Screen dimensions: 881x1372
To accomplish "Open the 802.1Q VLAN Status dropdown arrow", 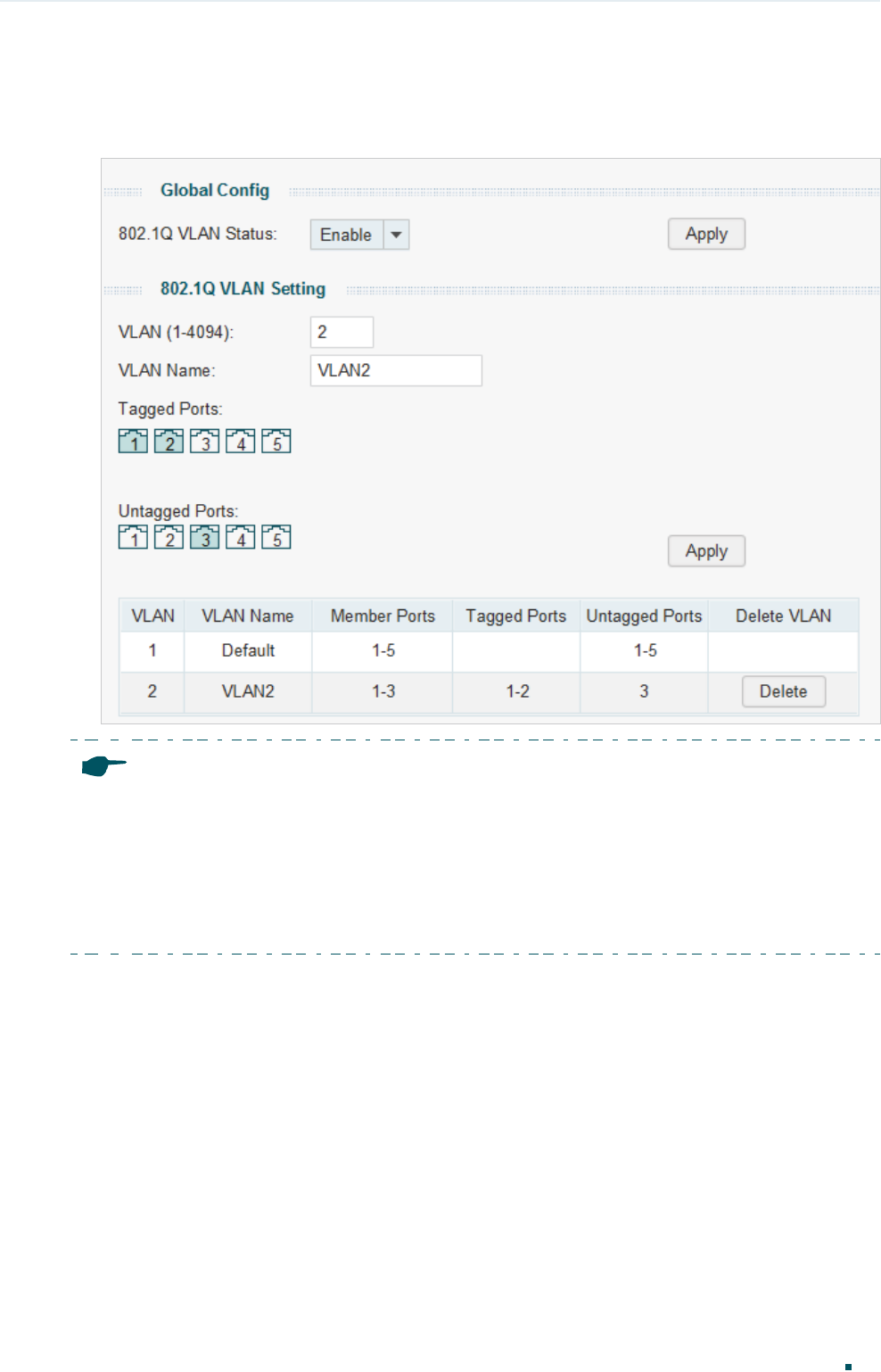I will [x=396, y=235].
